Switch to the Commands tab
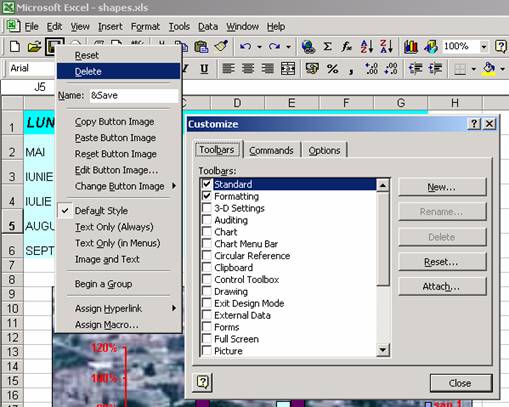The height and width of the screenshot is (407, 509). coord(271,151)
